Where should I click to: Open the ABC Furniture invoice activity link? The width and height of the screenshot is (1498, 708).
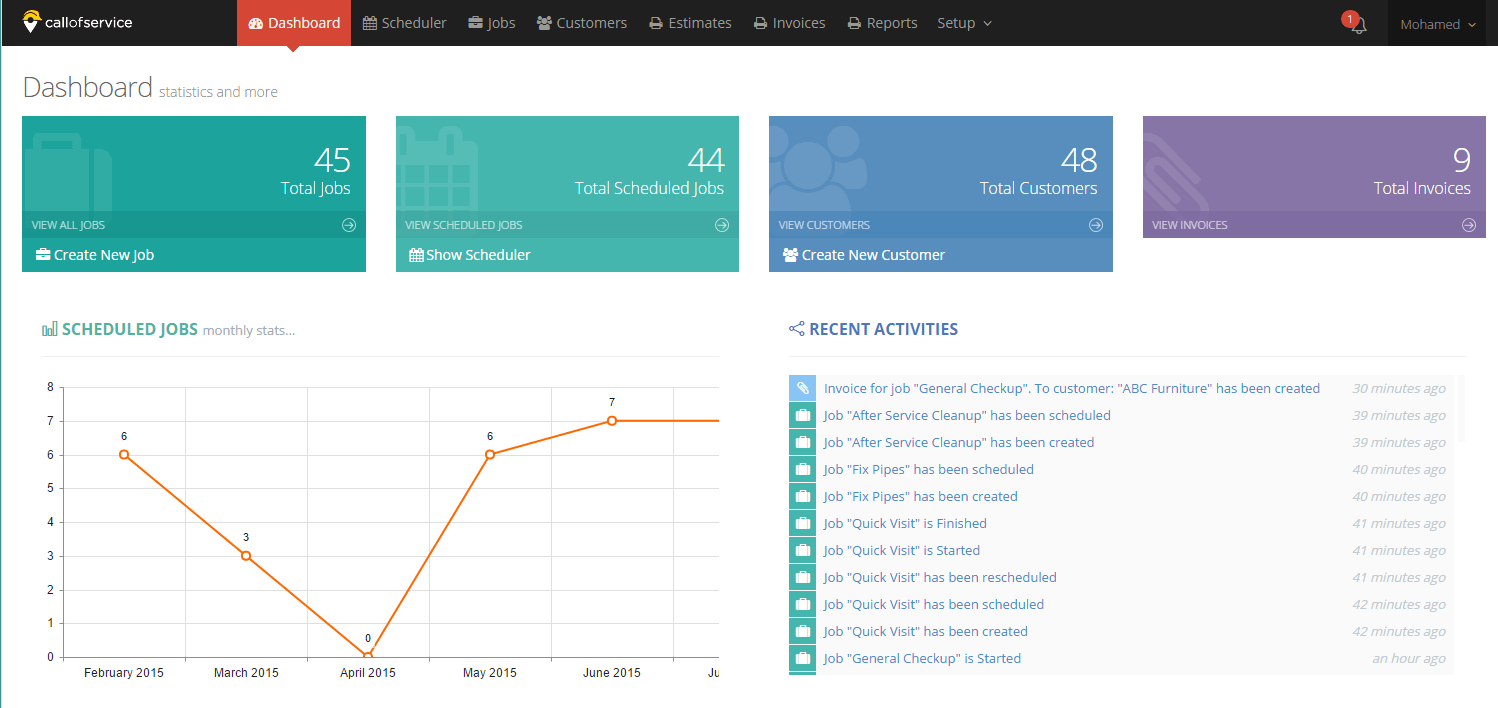1071,388
